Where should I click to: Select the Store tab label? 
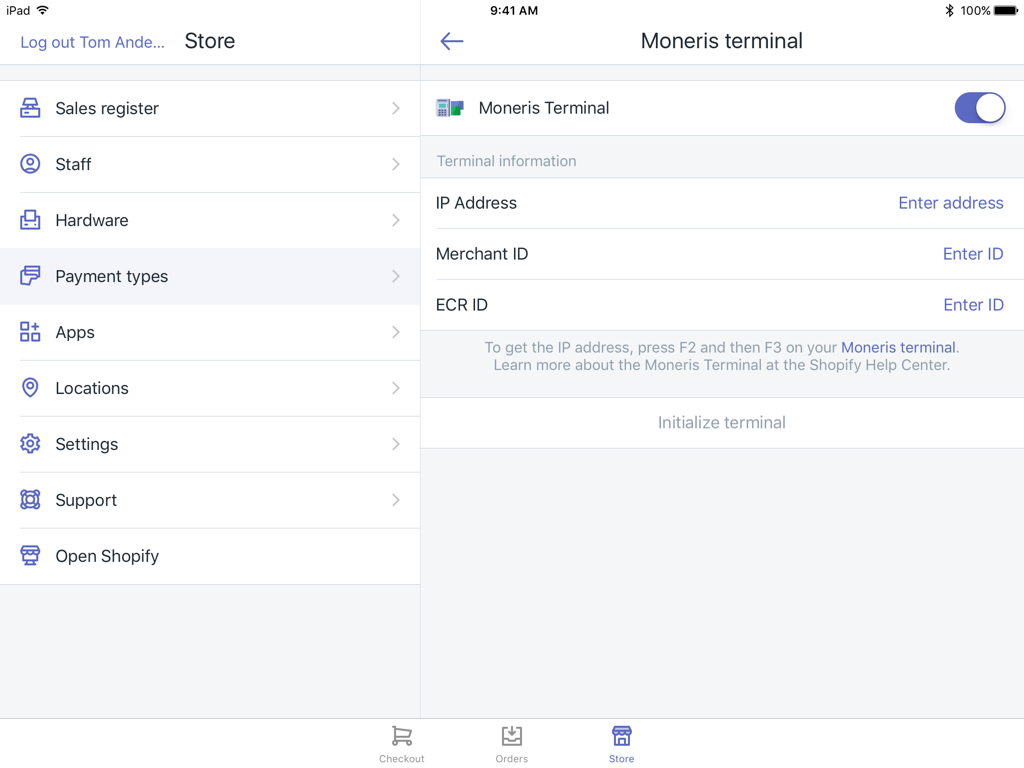pos(621,759)
